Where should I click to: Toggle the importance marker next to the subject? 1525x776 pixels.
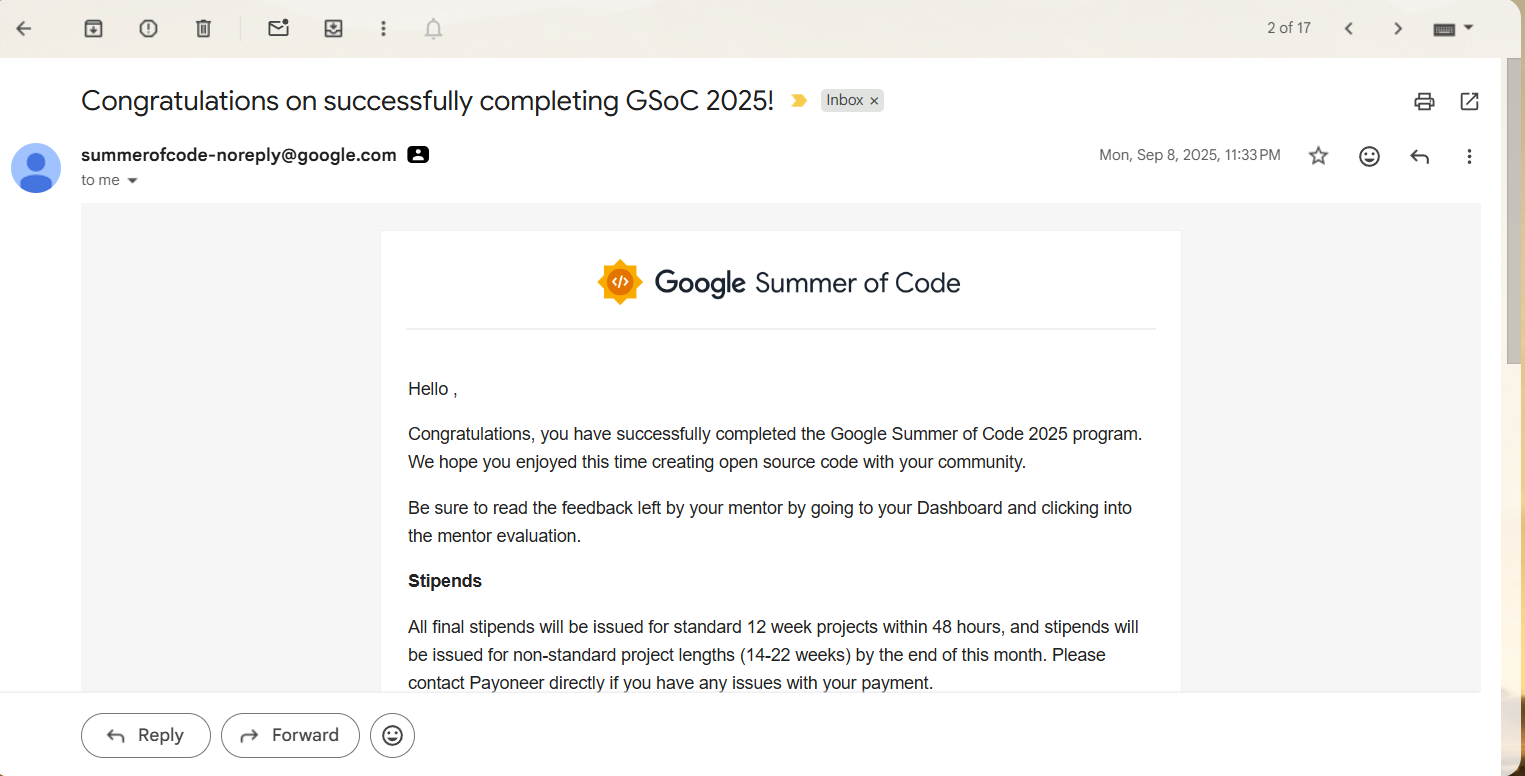[x=797, y=100]
